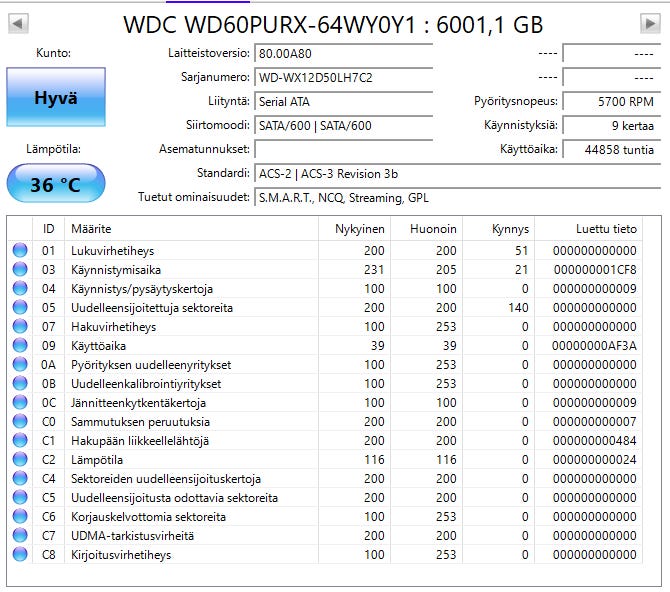The image size is (670, 592).
Task: Click raw value 0000000AF3A
Action: 594,345
